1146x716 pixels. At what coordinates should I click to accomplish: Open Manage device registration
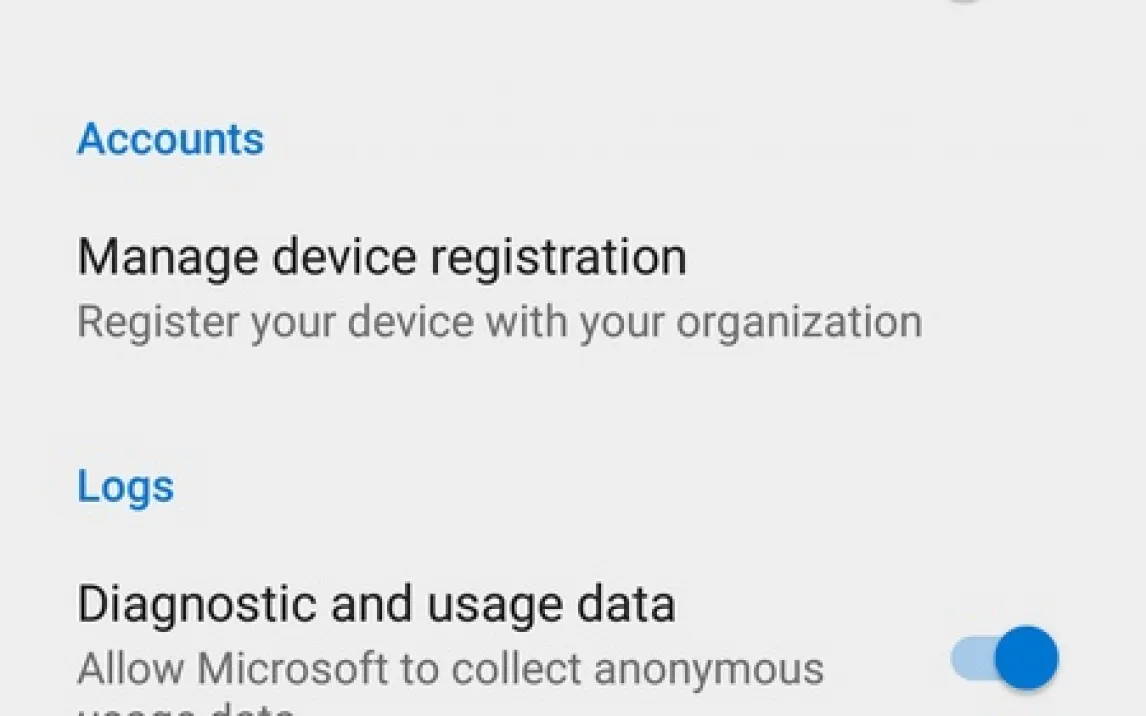(382, 257)
